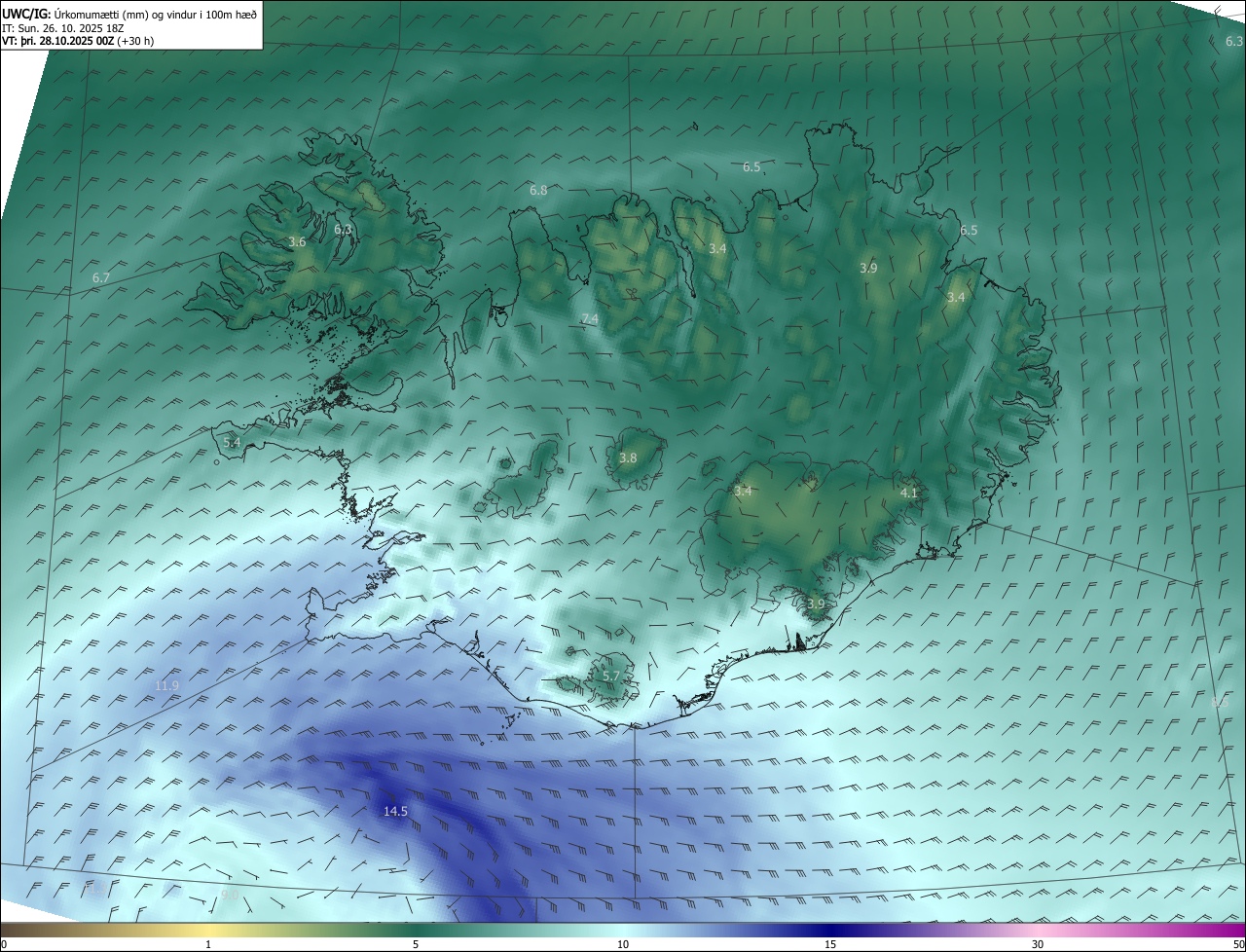Click the 7.4 value label on the map

[590, 319]
